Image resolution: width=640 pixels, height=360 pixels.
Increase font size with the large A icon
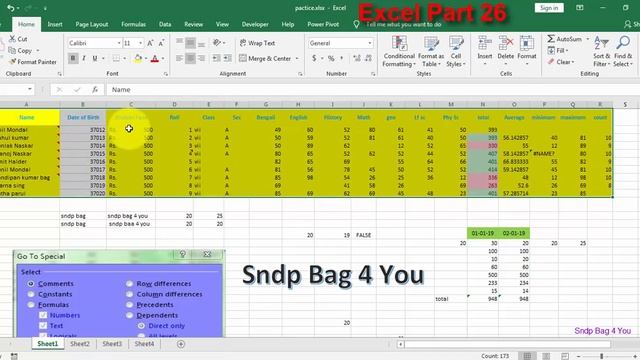tap(150, 43)
